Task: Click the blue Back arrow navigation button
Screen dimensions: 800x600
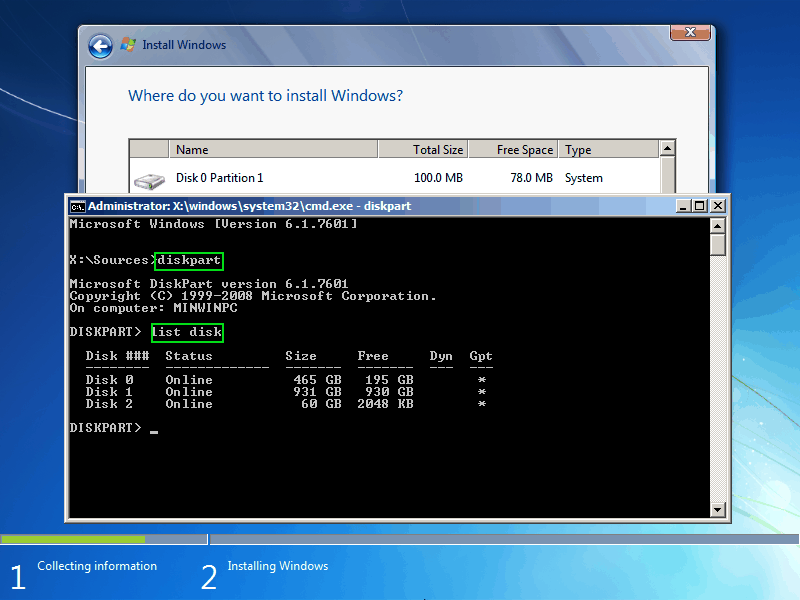Action: tap(100, 45)
